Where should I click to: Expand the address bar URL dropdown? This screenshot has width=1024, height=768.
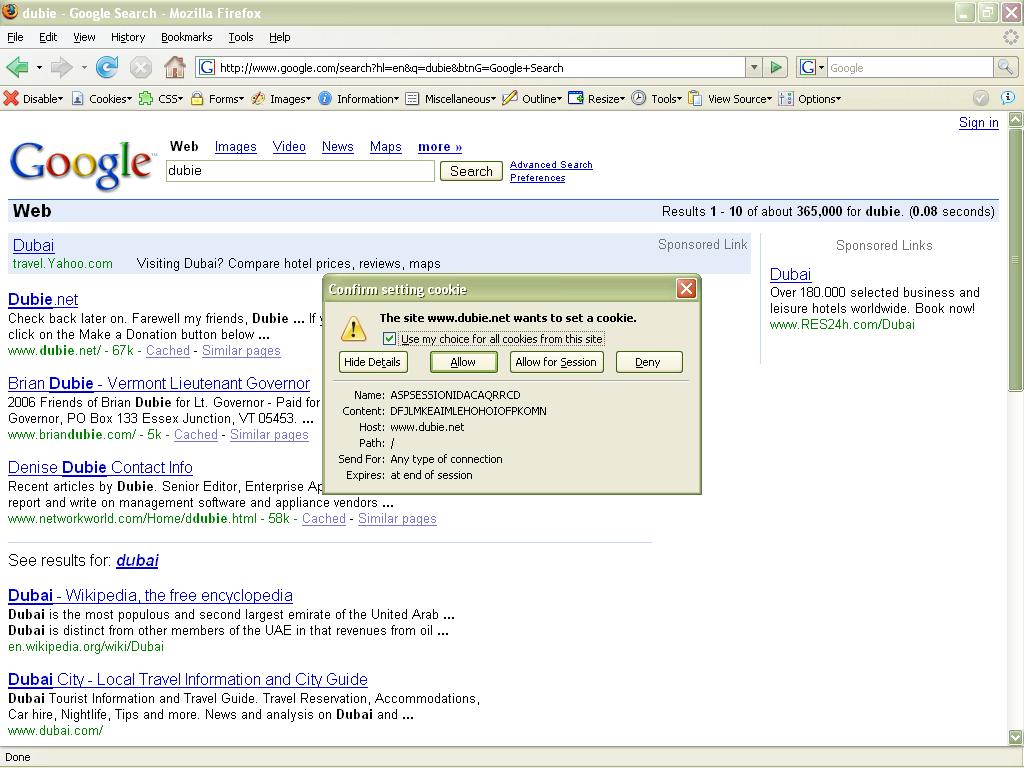click(754, 67)
